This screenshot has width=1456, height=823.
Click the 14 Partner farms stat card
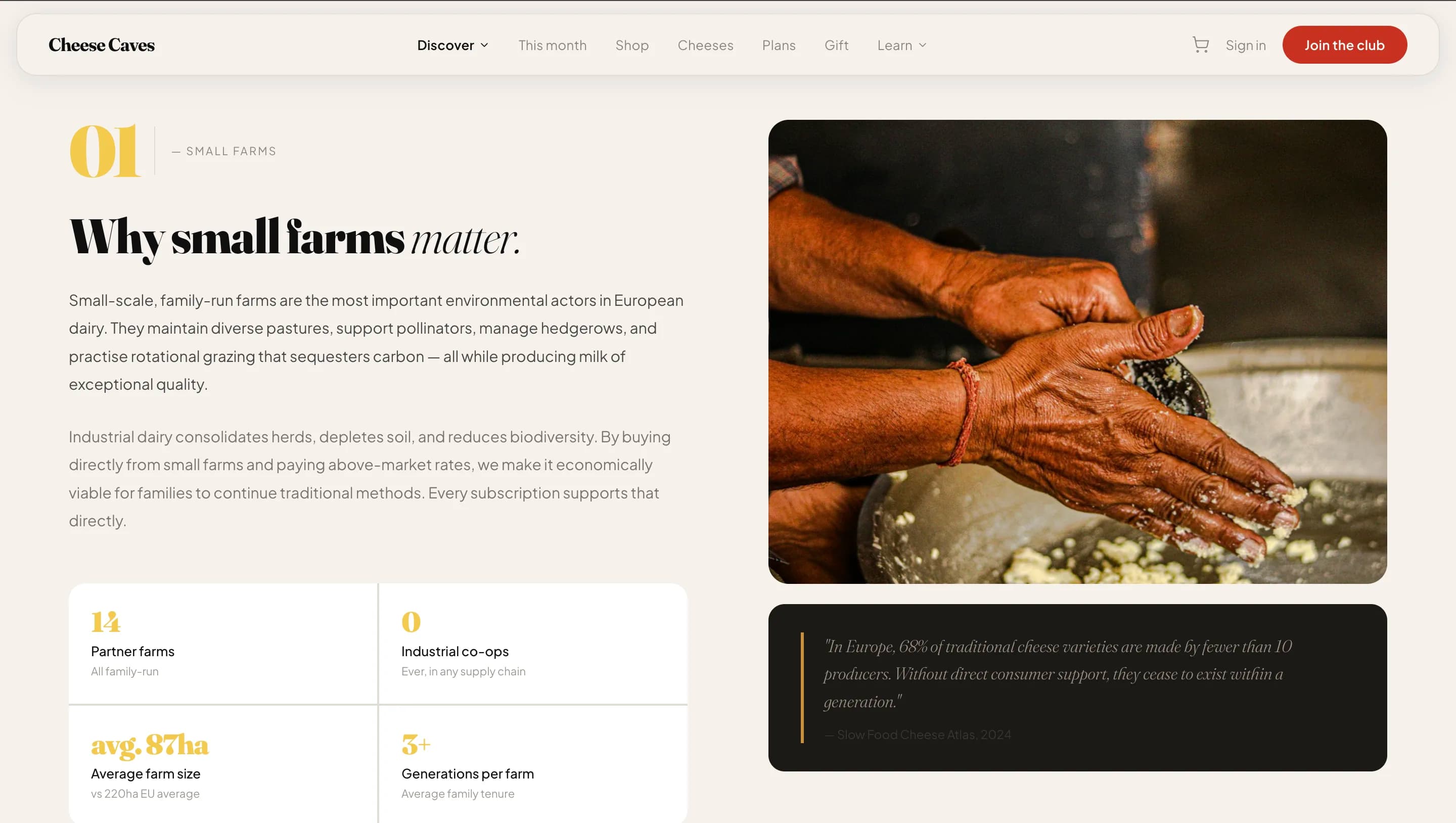click(222, 644)
